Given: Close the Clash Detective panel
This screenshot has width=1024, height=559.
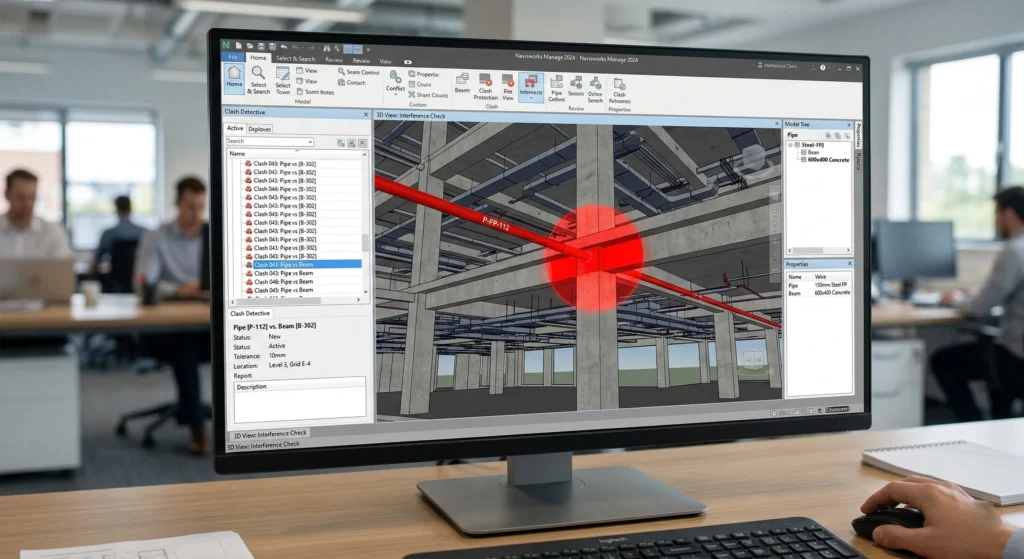Looking at the screenshot, I should [x=366, y=114].
